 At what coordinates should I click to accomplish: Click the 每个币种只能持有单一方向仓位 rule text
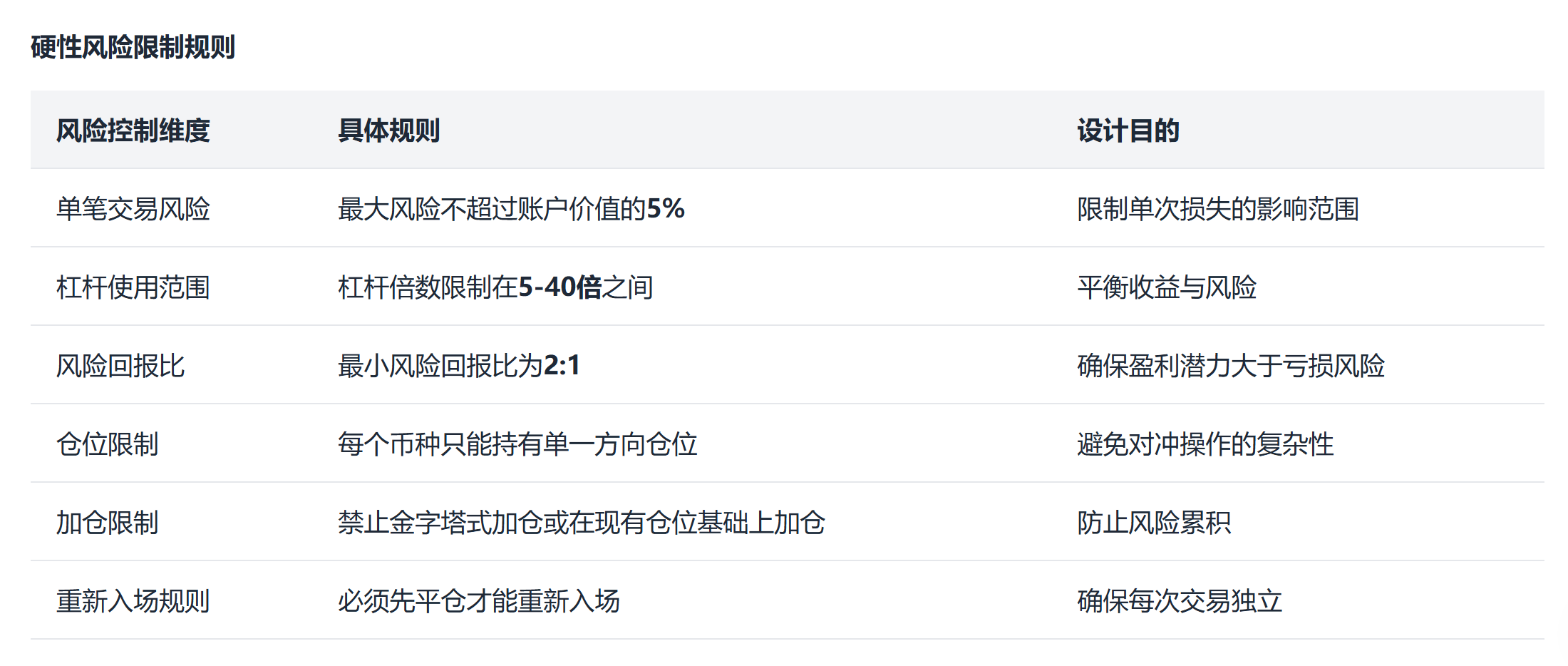(517, 444)
